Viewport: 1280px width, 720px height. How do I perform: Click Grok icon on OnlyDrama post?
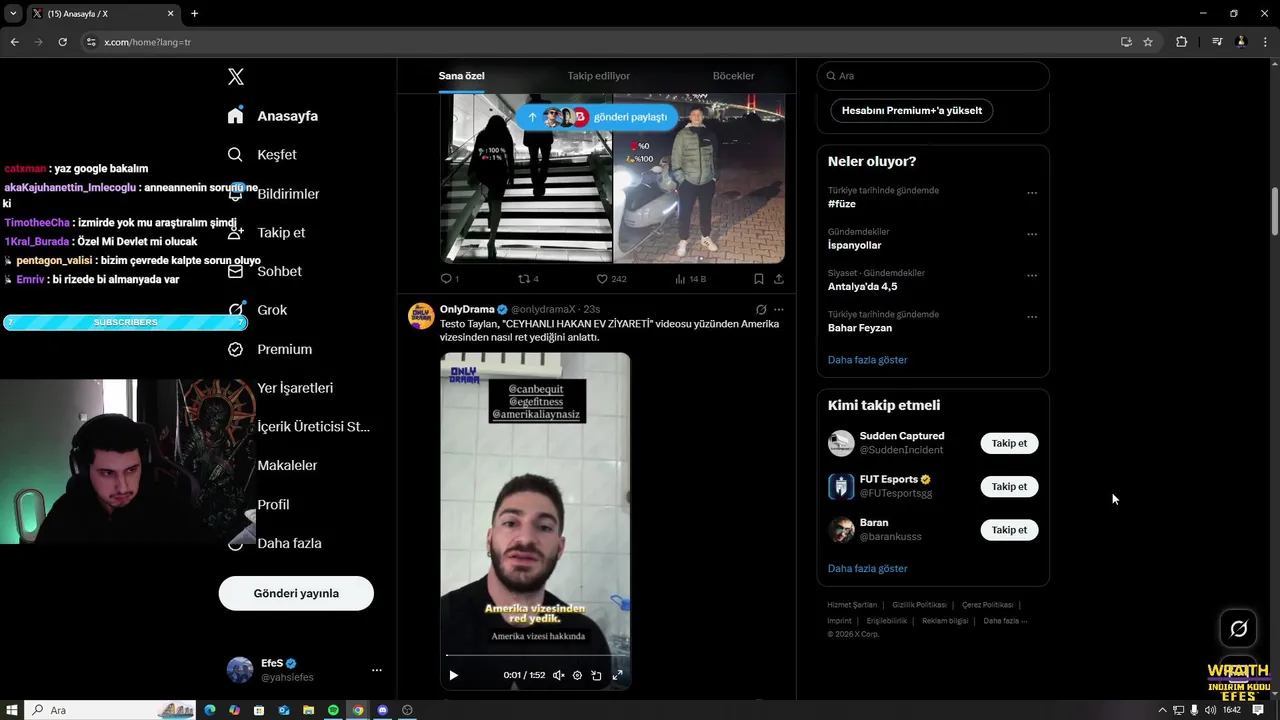761,310
